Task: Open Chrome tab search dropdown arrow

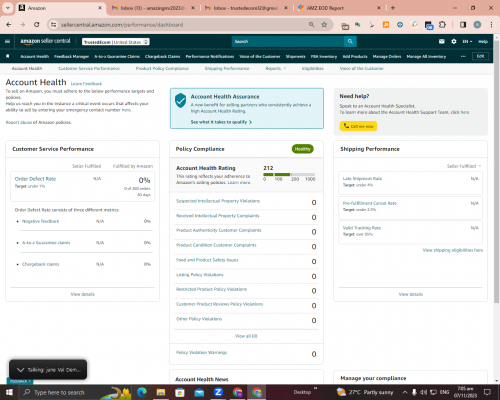Action: (x=7, y=8)
